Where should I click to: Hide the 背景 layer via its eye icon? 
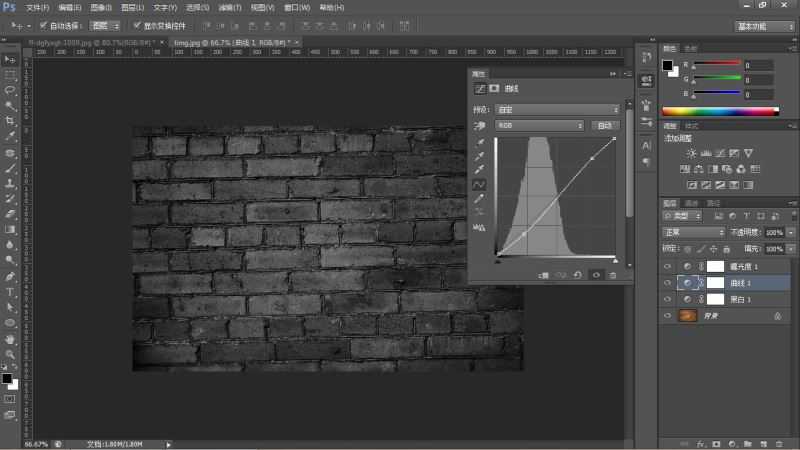(x=668, y=315)
